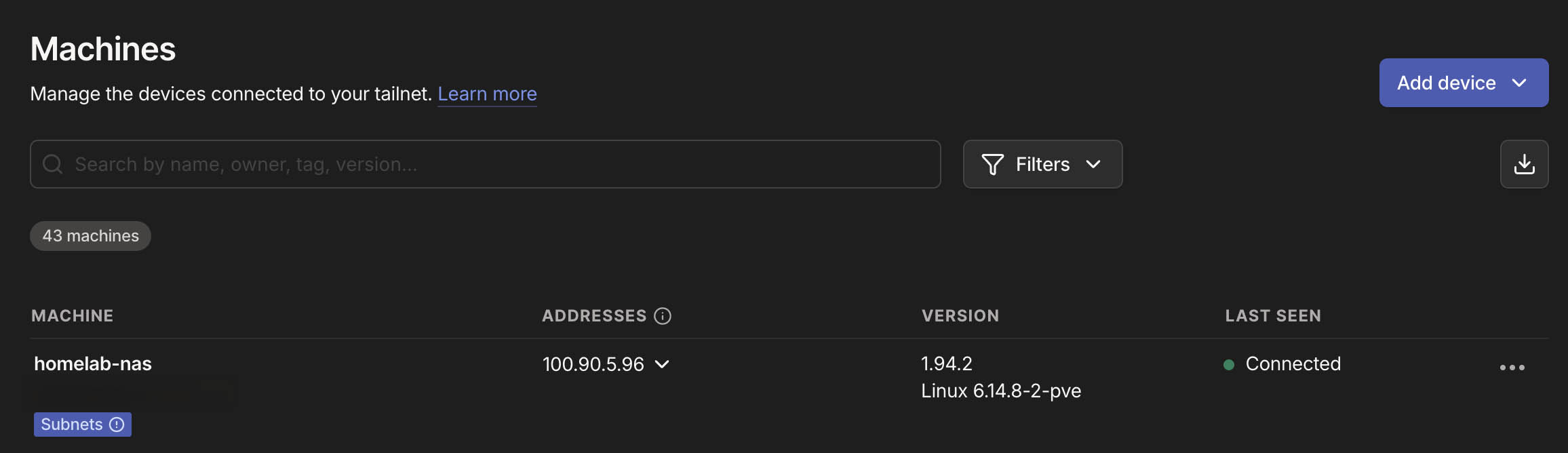Viewport: 1568px width, 453px height.
Task: Click the 100.90.5.96 IP address text
Action: pyautogui.click(x=593, y=364)
